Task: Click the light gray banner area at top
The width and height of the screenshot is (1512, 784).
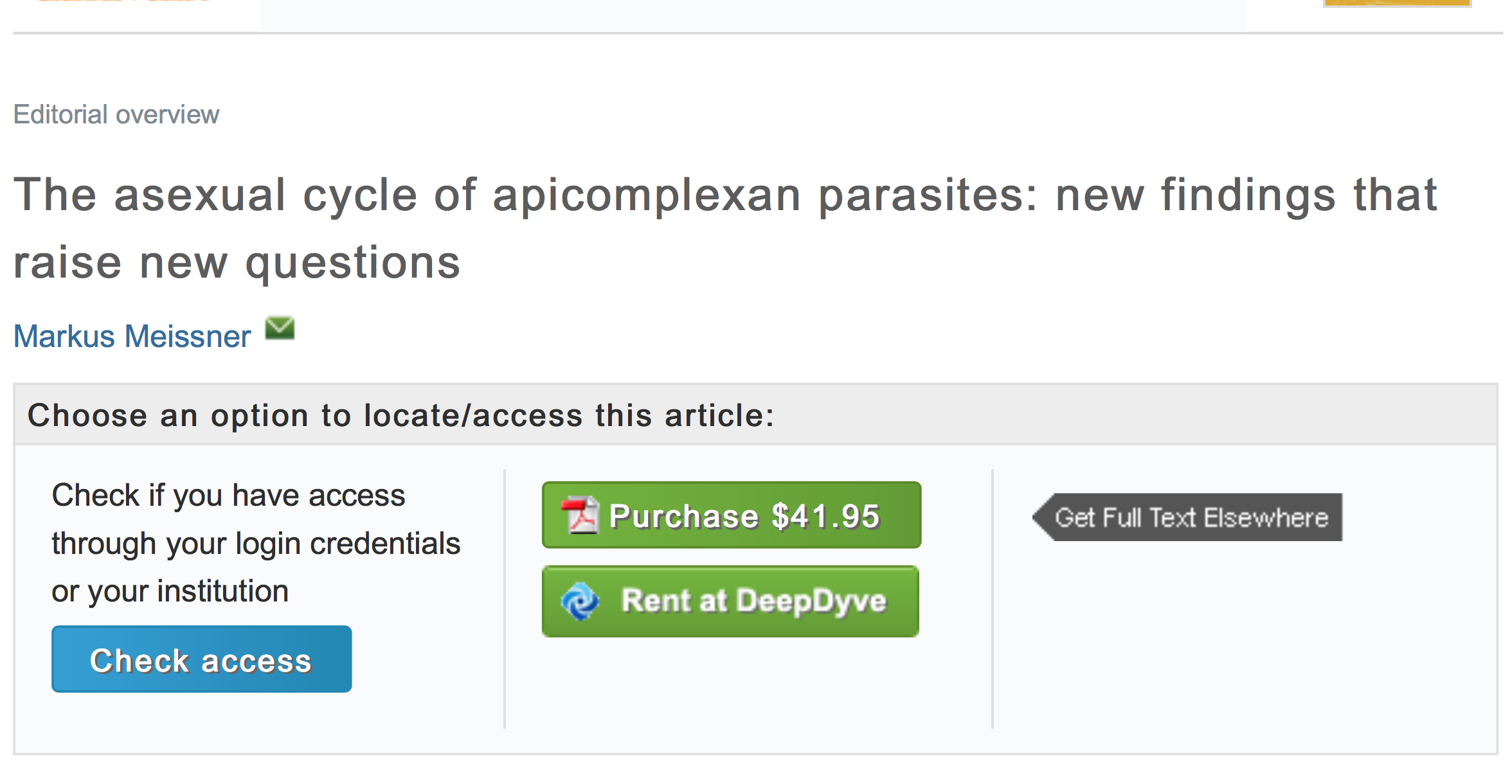Action: [x=752, y=14]
